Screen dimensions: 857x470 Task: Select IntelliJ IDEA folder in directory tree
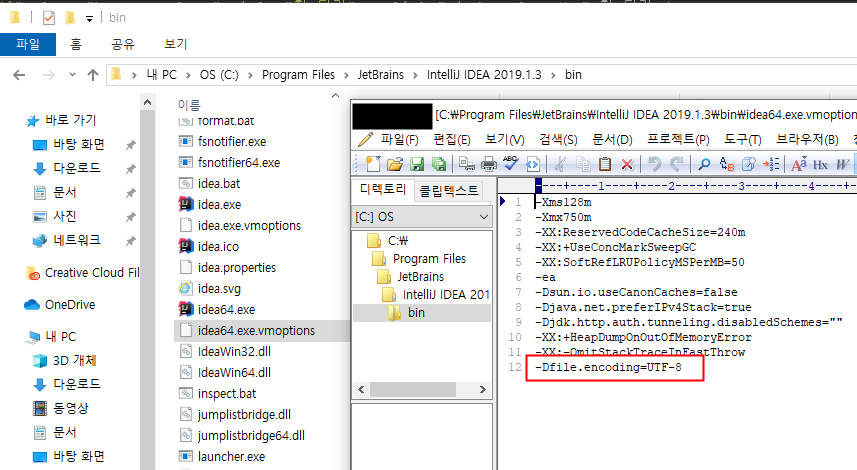pyautogui.click(x=436, y=295)
